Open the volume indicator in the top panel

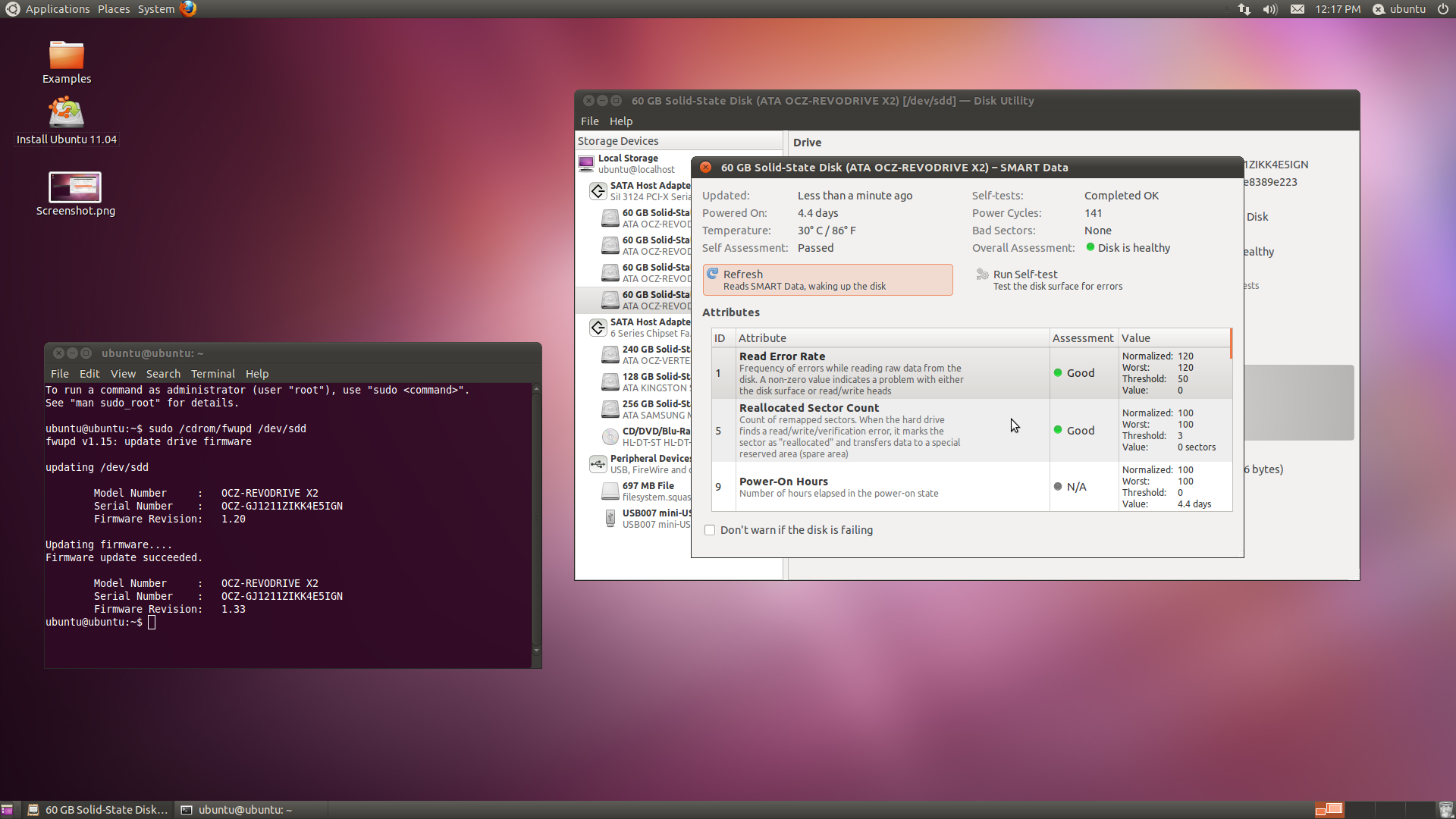tap(1270, 9)
